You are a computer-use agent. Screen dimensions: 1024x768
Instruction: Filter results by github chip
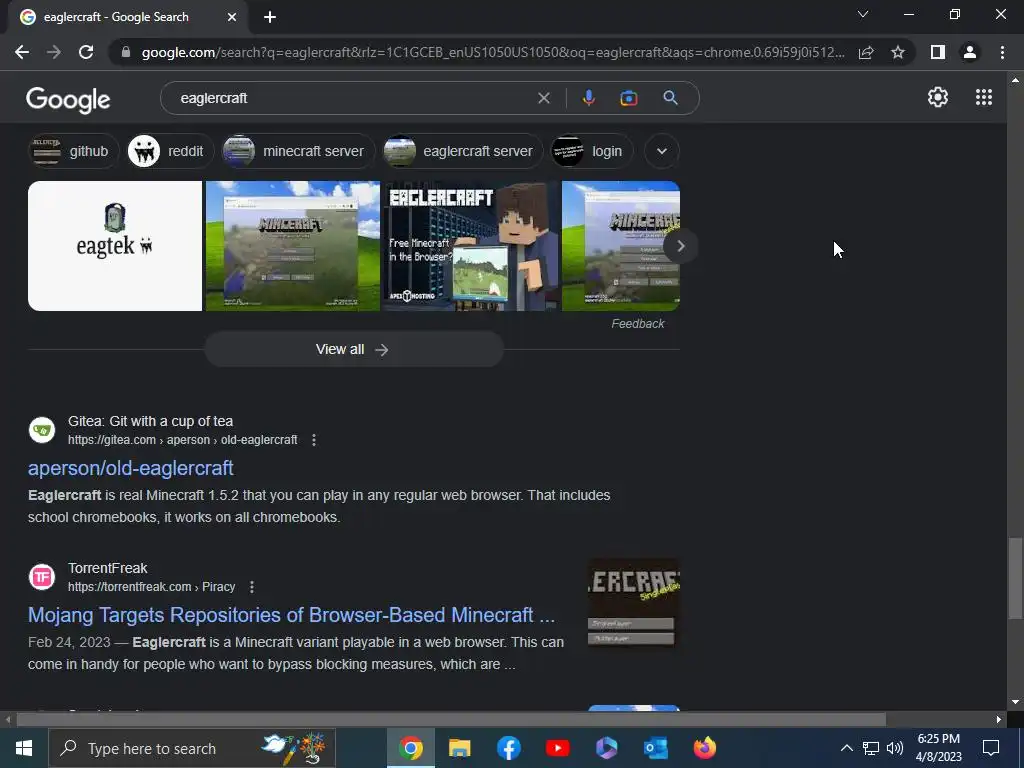[74, 152]
